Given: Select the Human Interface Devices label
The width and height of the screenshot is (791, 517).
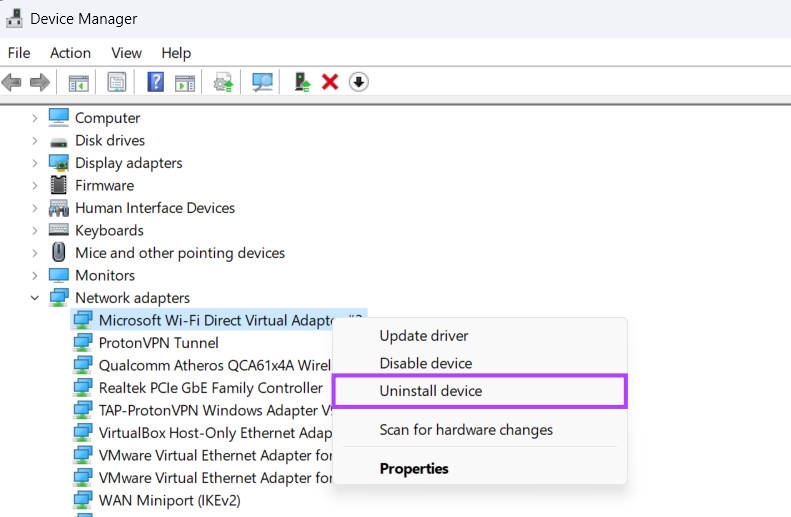Looking at the screenshot, I should click(155, 208).
